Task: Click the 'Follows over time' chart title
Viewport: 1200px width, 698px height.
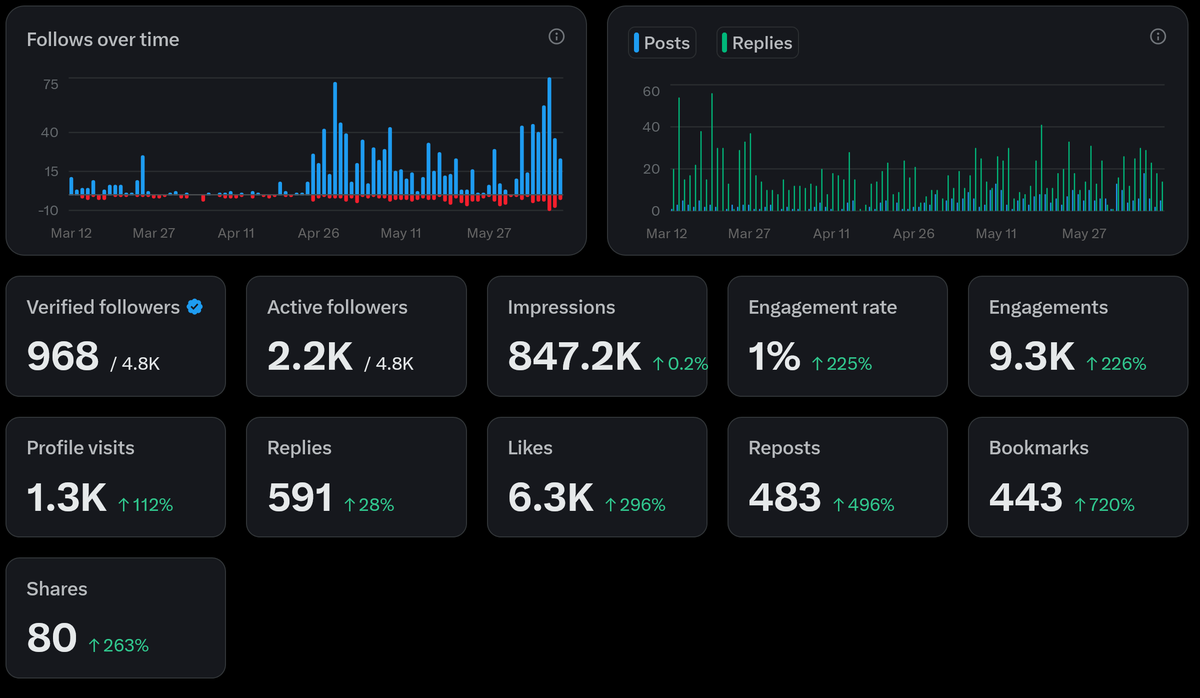Action: tap(103, 40)
